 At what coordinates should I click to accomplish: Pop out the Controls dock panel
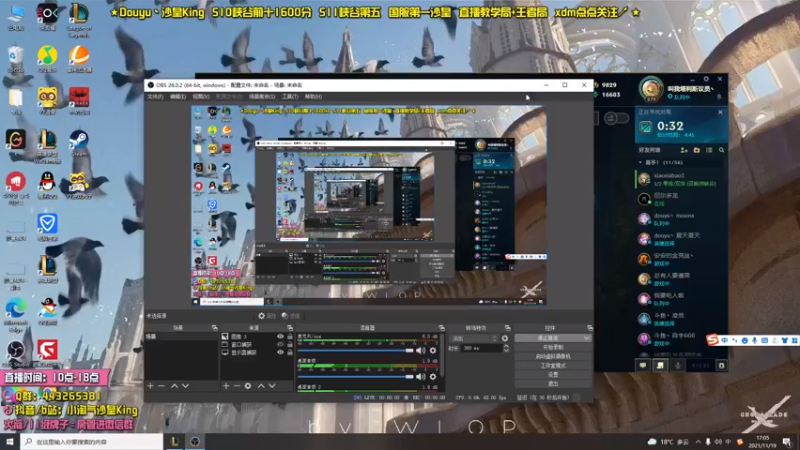[589, 328]
